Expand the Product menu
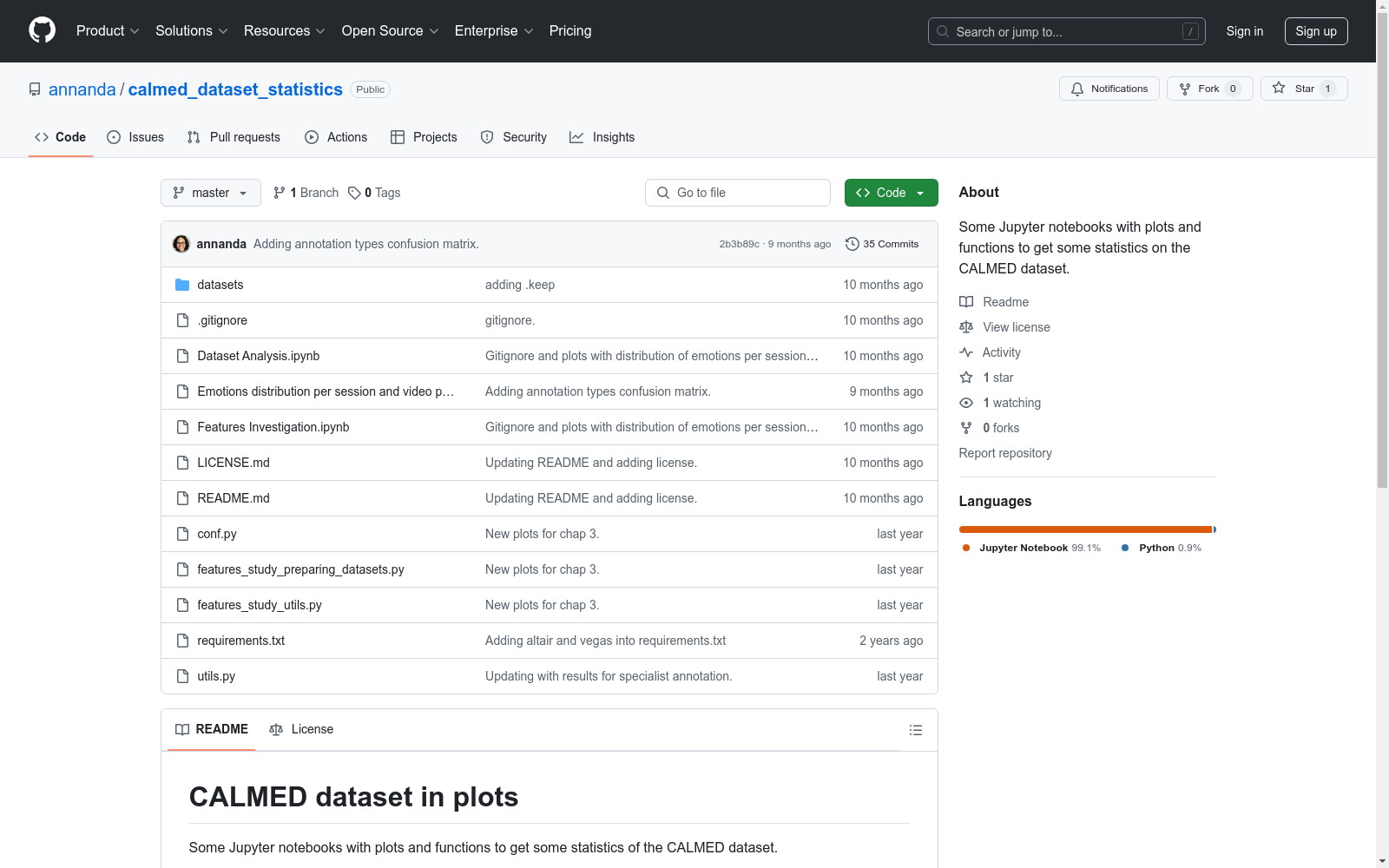1389x868 pixels. pos(108,31)
